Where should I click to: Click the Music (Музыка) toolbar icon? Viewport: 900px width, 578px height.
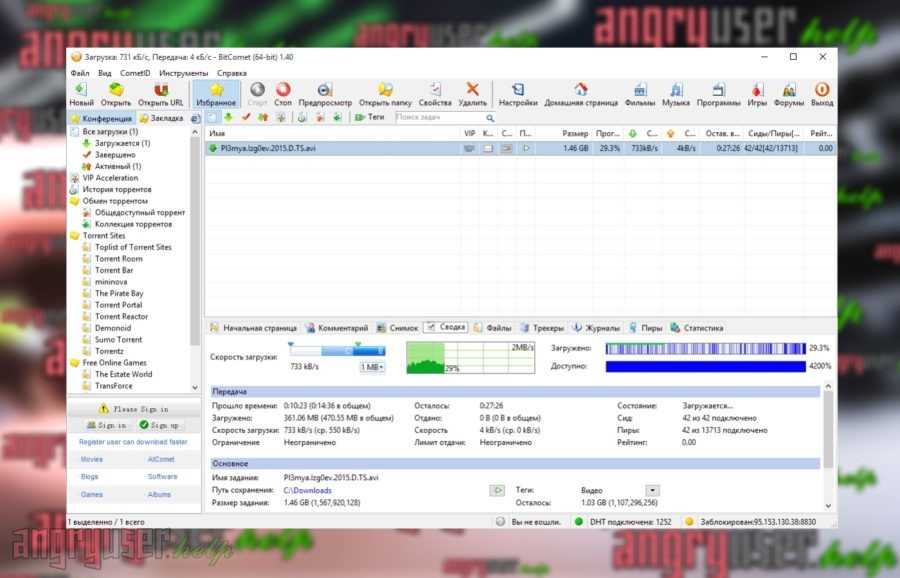(676, 94)
